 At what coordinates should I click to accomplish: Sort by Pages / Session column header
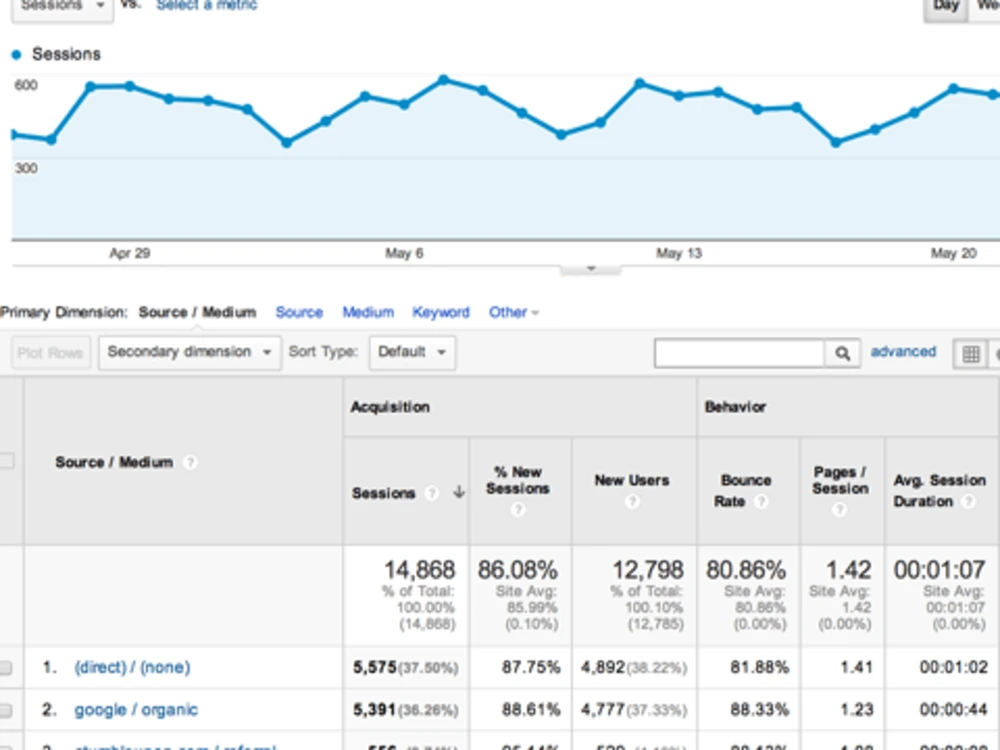[840, 480]
